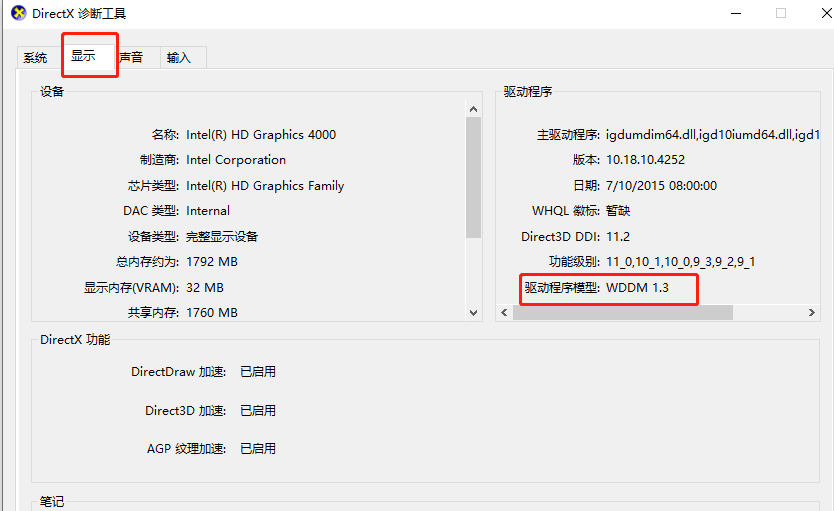Click the up arrow in 设备 scrollbar

tap(474, 109)
